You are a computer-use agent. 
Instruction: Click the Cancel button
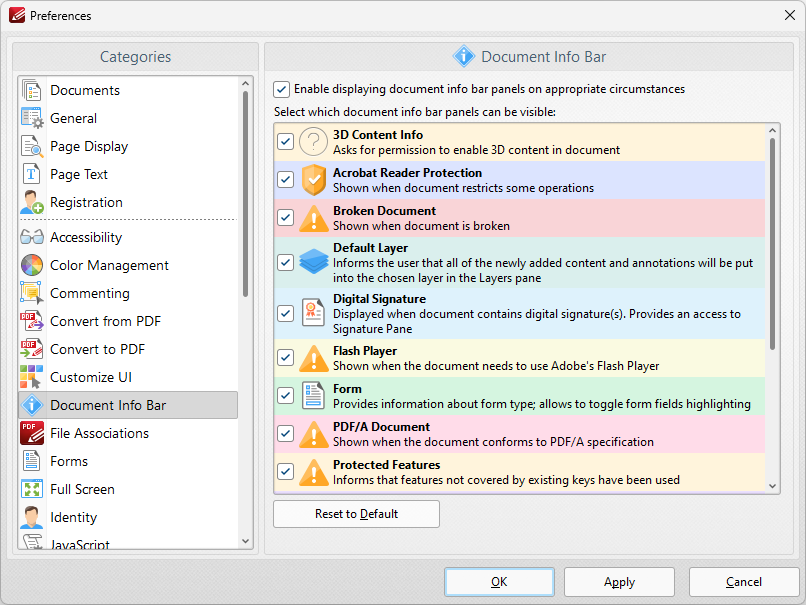point(744,582)
